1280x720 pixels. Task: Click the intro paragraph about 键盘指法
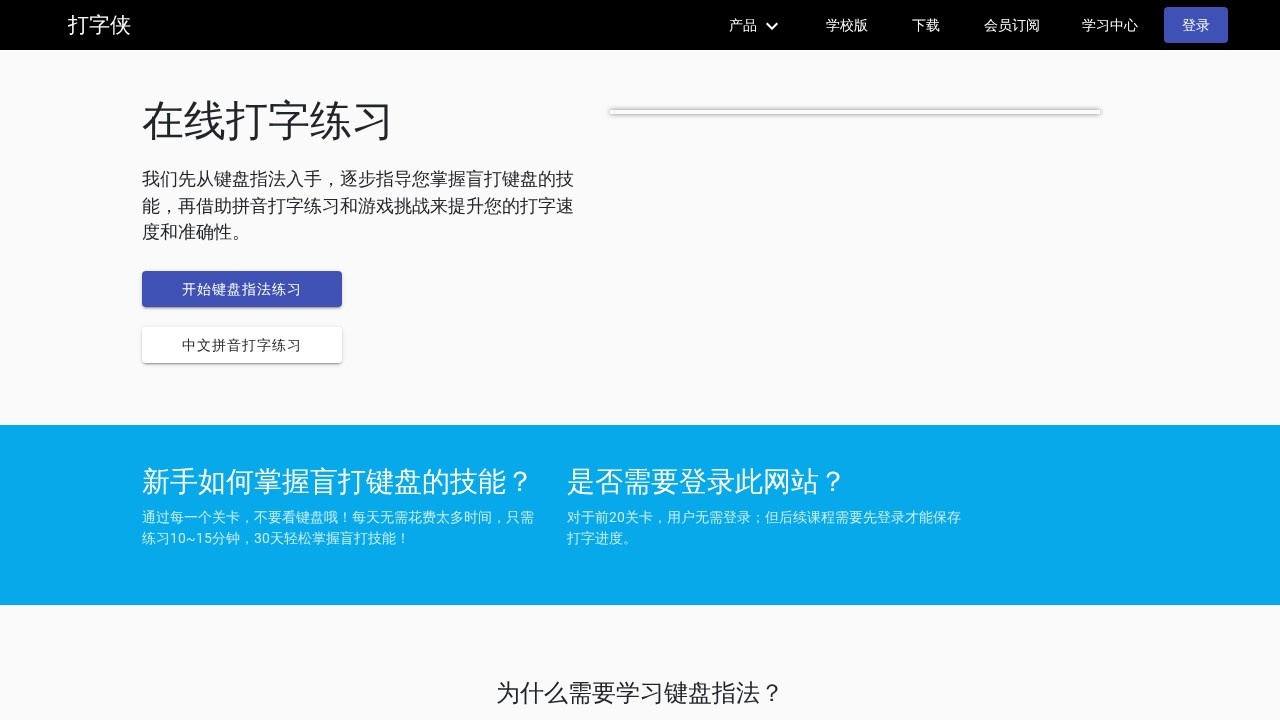click(358, 206)
